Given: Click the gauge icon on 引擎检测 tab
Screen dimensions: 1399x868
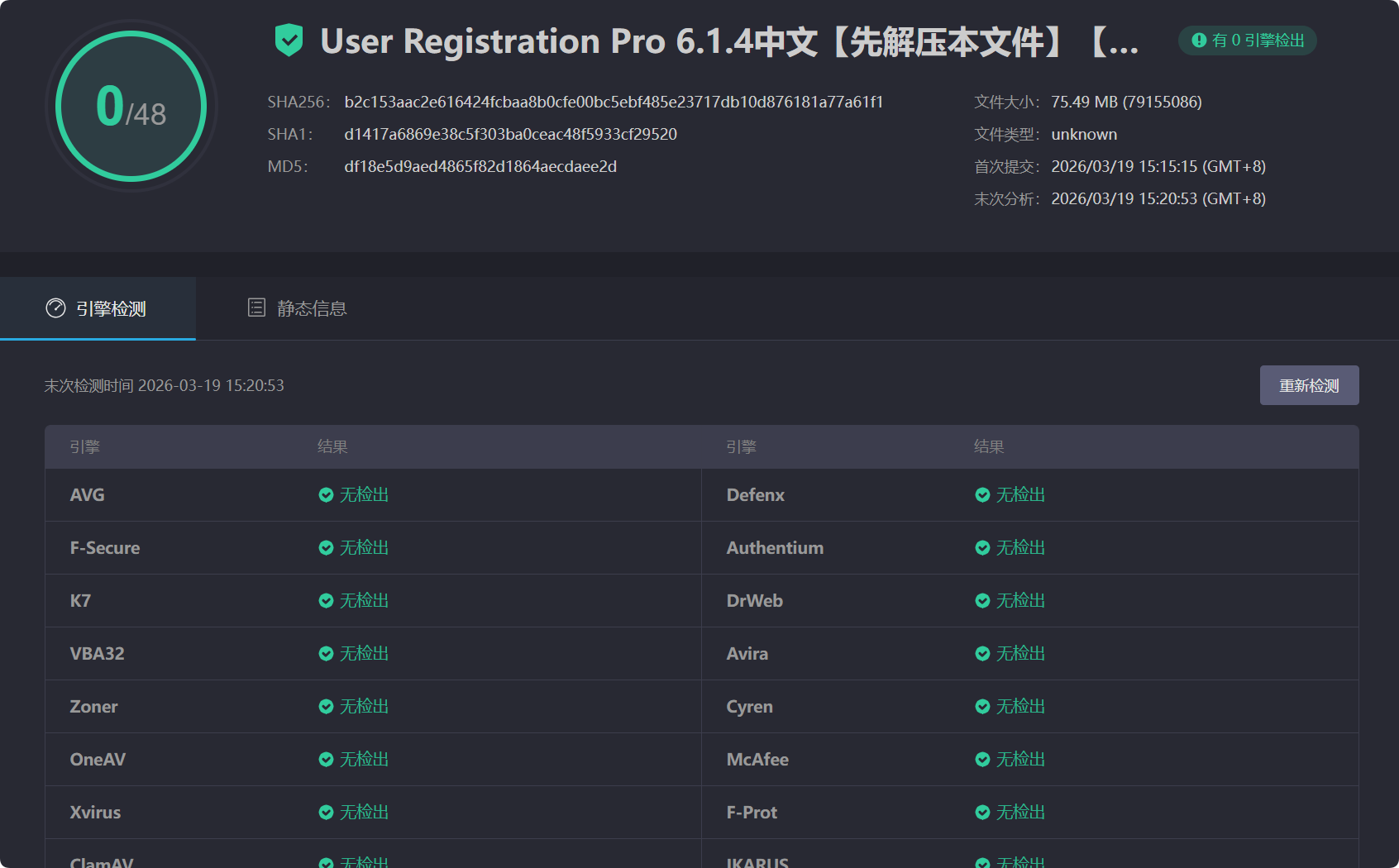Looking at the screenshot, I should (x=55, y=308).
